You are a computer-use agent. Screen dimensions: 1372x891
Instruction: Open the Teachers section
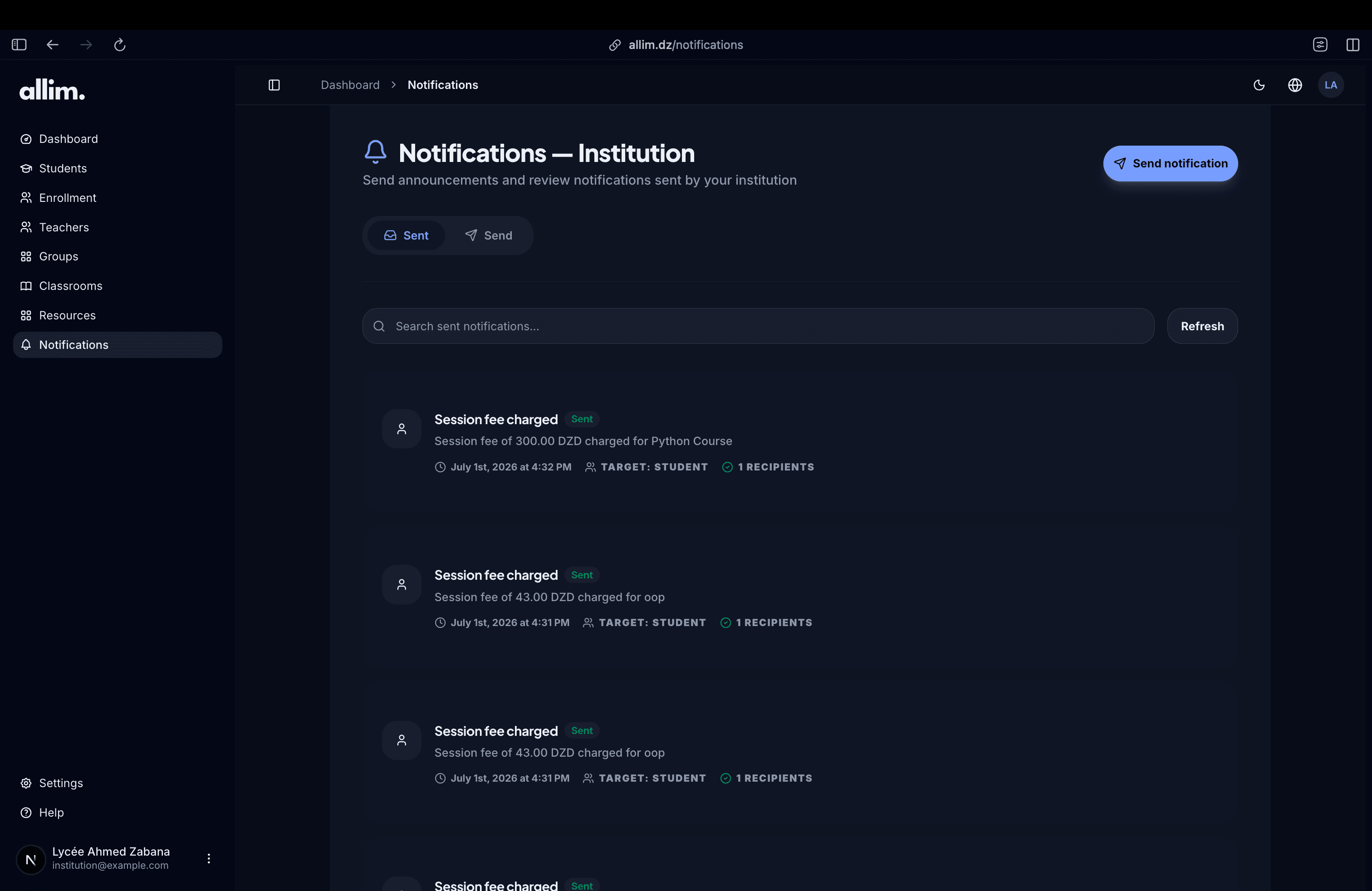[117, 227]
